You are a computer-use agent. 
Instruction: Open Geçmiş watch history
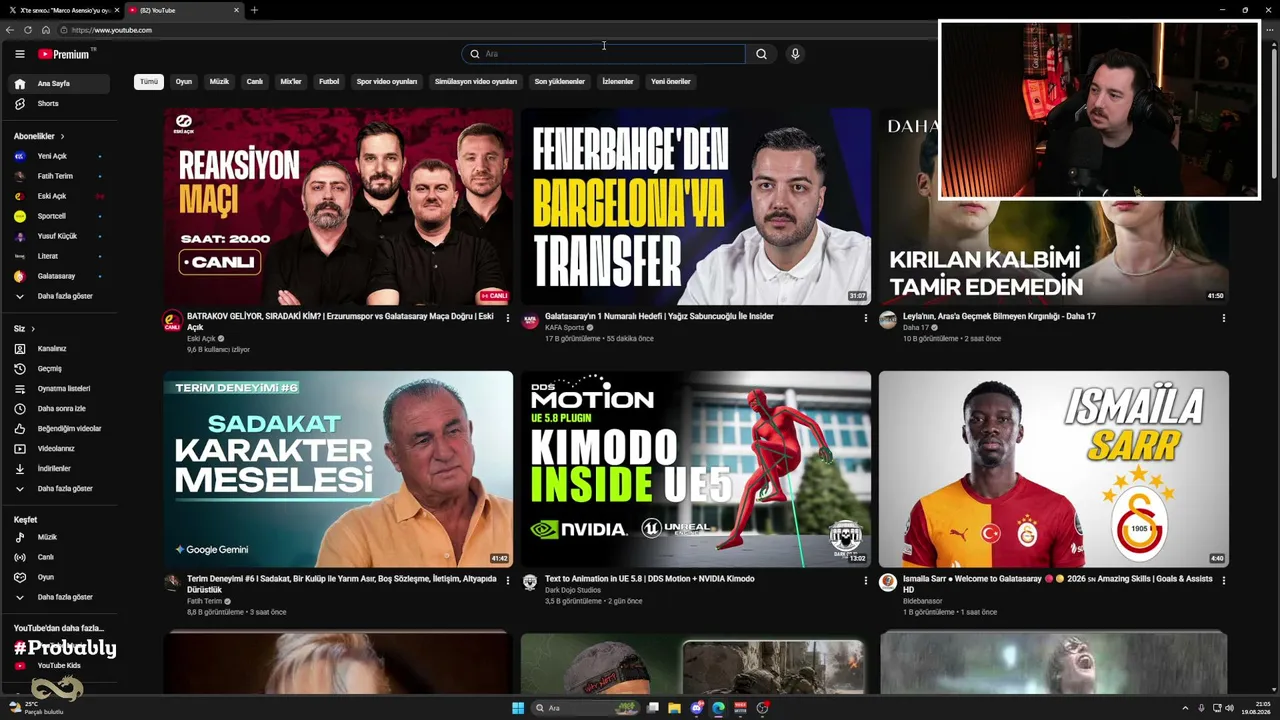[x=60, y=369]
